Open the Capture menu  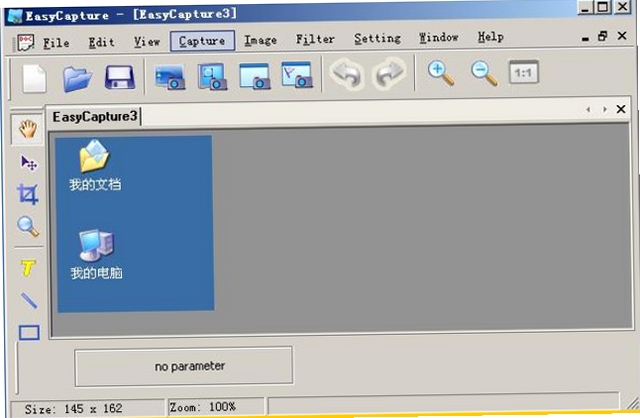pyautogui.click(x=202, y=40)
